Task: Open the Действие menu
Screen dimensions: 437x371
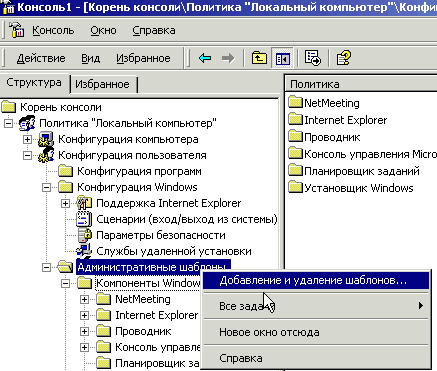Action: coord(41,58)
